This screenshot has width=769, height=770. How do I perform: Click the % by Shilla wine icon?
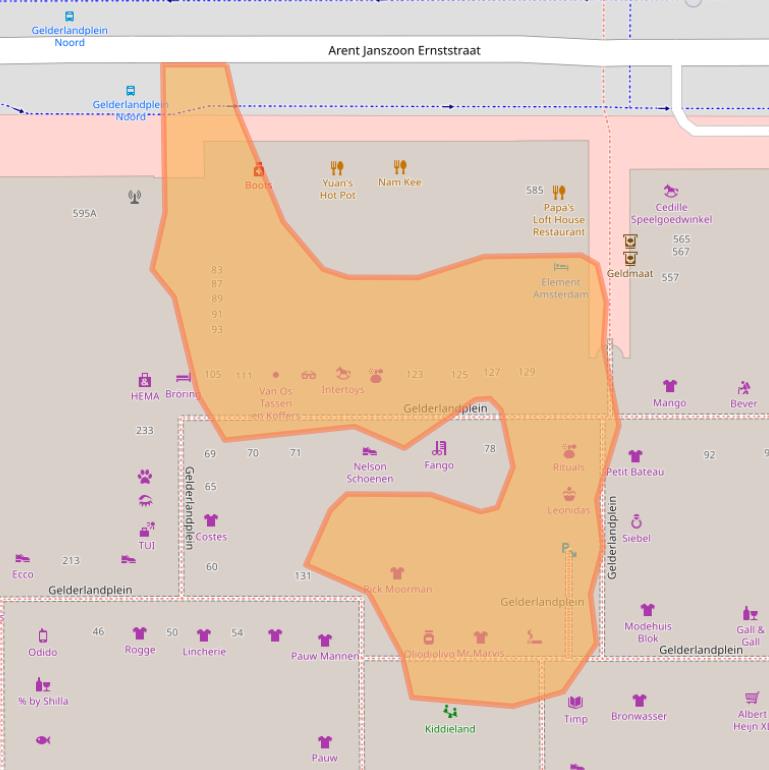point(43,685)
